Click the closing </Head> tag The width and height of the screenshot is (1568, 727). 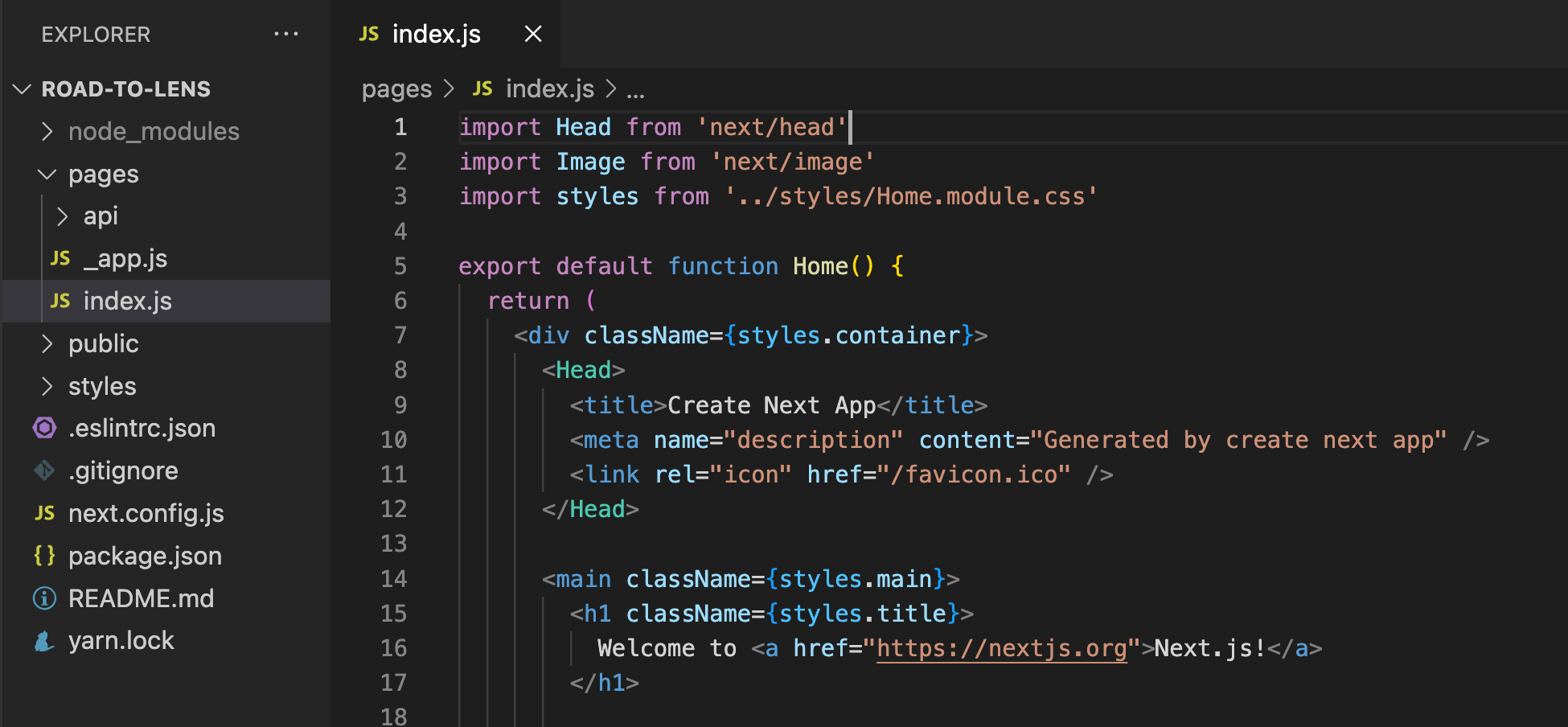591,509
